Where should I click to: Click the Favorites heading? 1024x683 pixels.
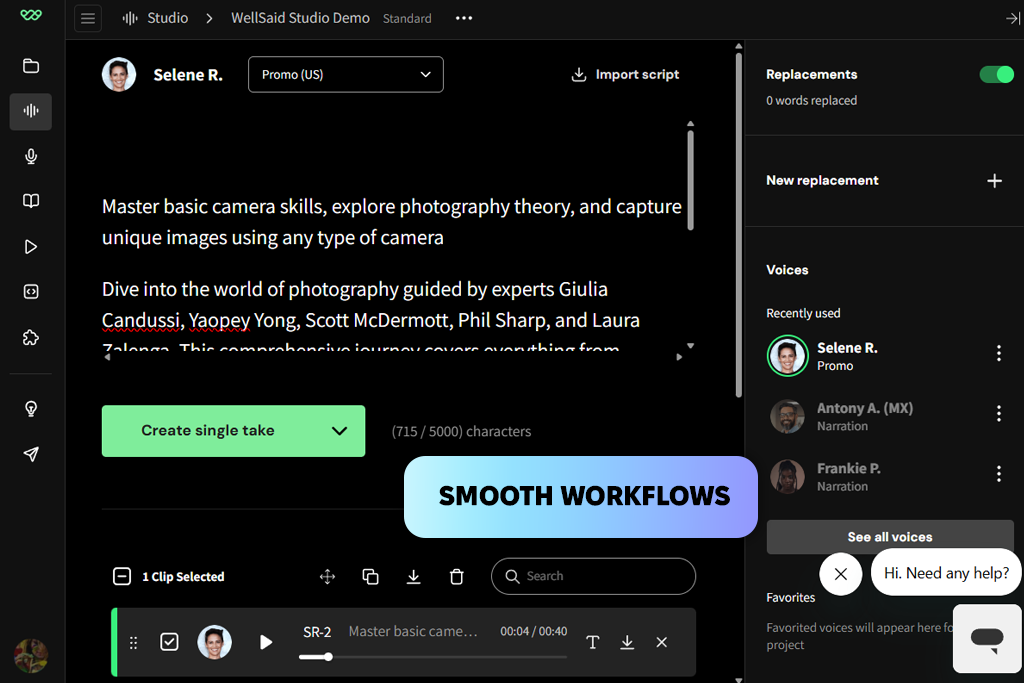[x=790, y=597]
